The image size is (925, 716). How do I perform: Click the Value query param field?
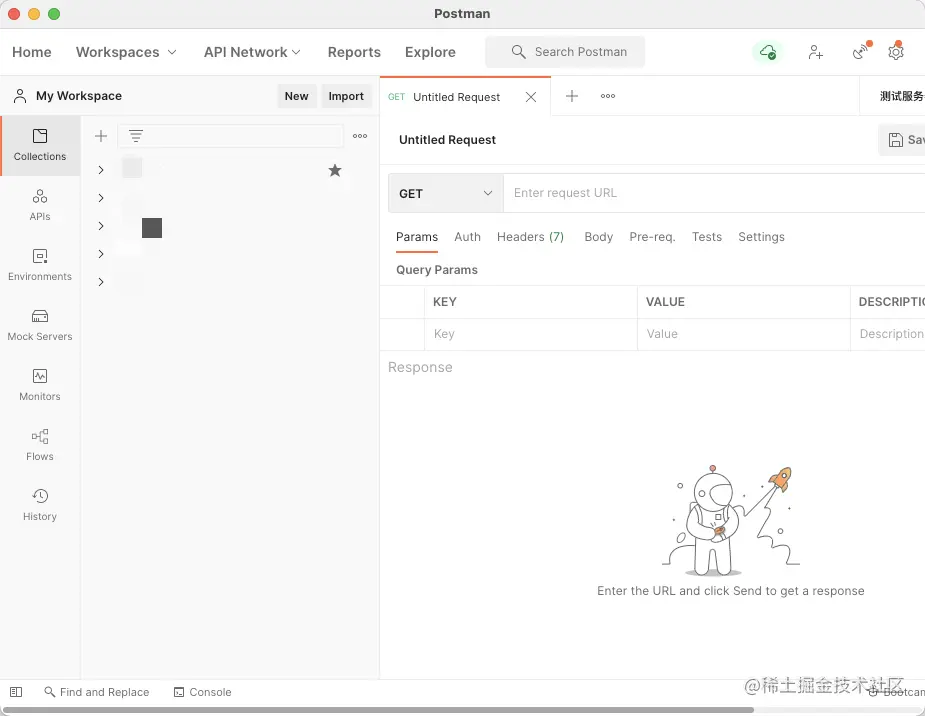click(x=743, y=334)
